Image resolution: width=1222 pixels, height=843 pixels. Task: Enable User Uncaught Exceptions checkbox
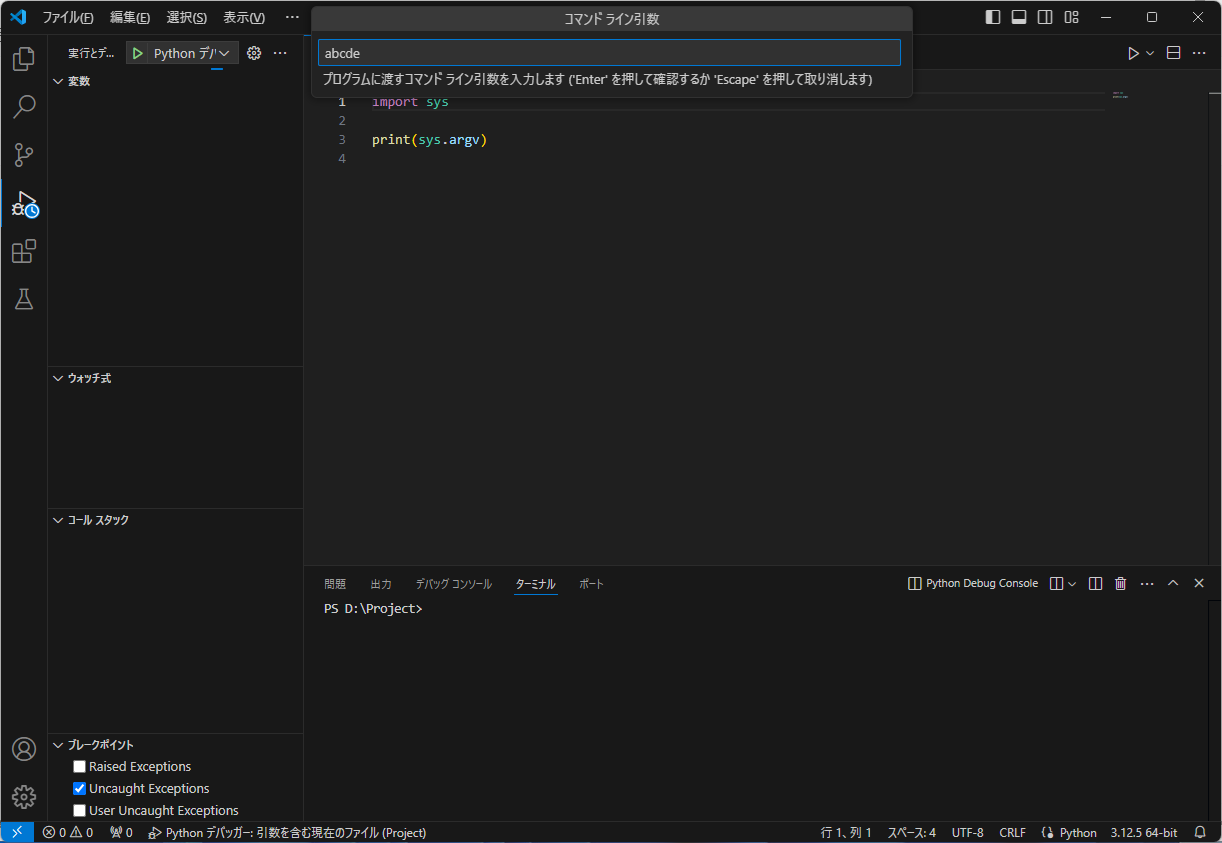click(x=80, y=811)
